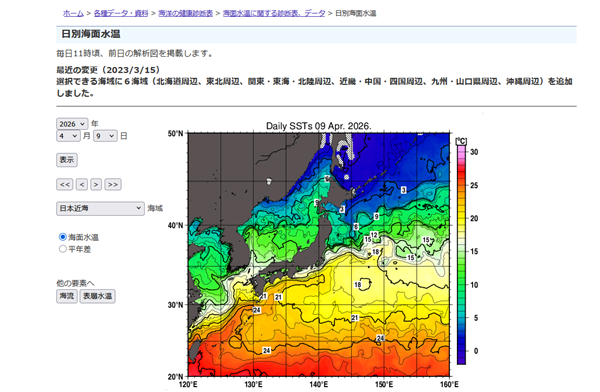Click the 140°E longitude axis label

tap(318, 384)
